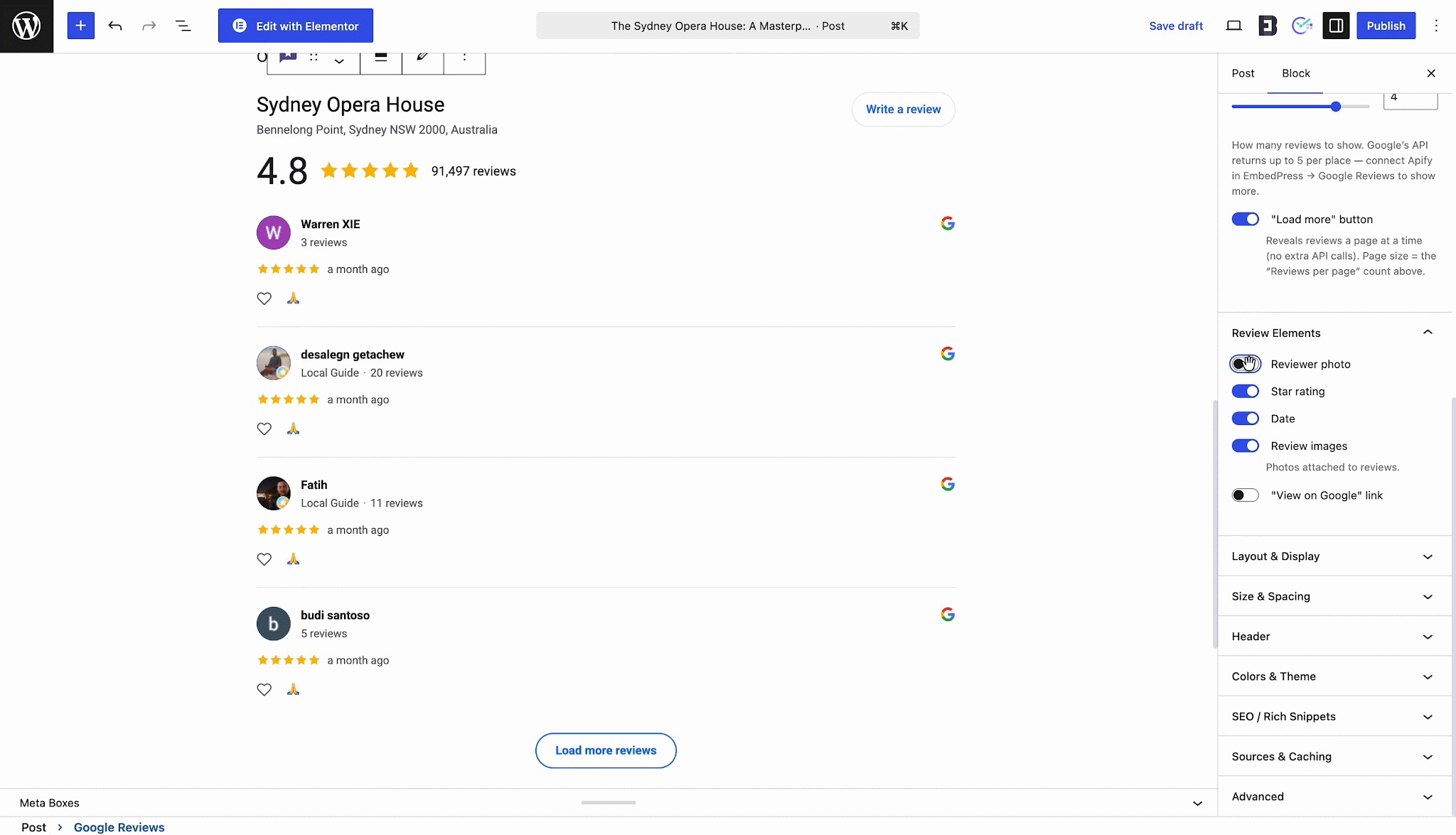Viewport: 1456px width, 835px height.
Task: Click Post in the breadcrumb
Action: tap(33, 827)
